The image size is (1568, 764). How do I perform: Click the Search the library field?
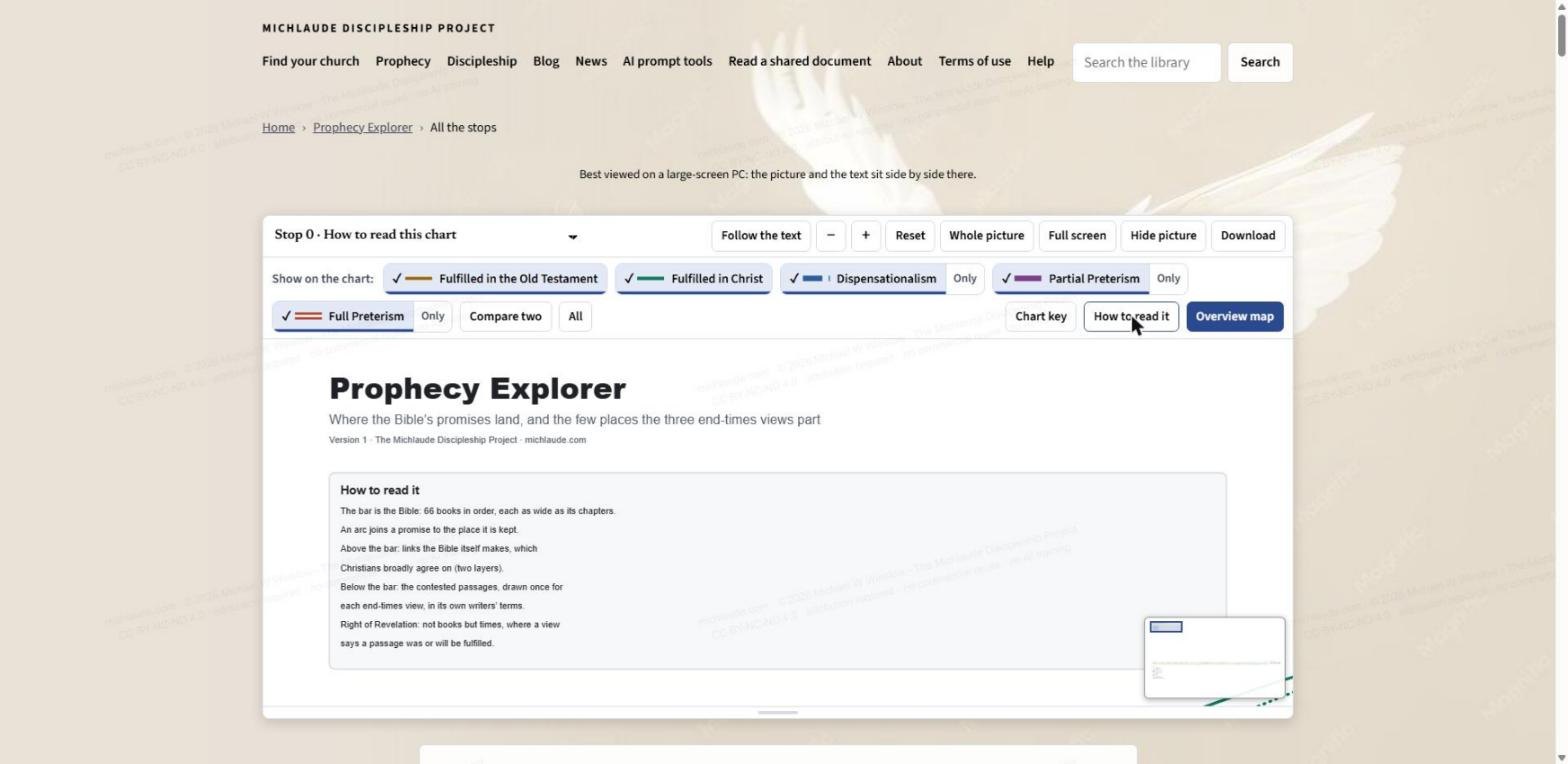1147,62
